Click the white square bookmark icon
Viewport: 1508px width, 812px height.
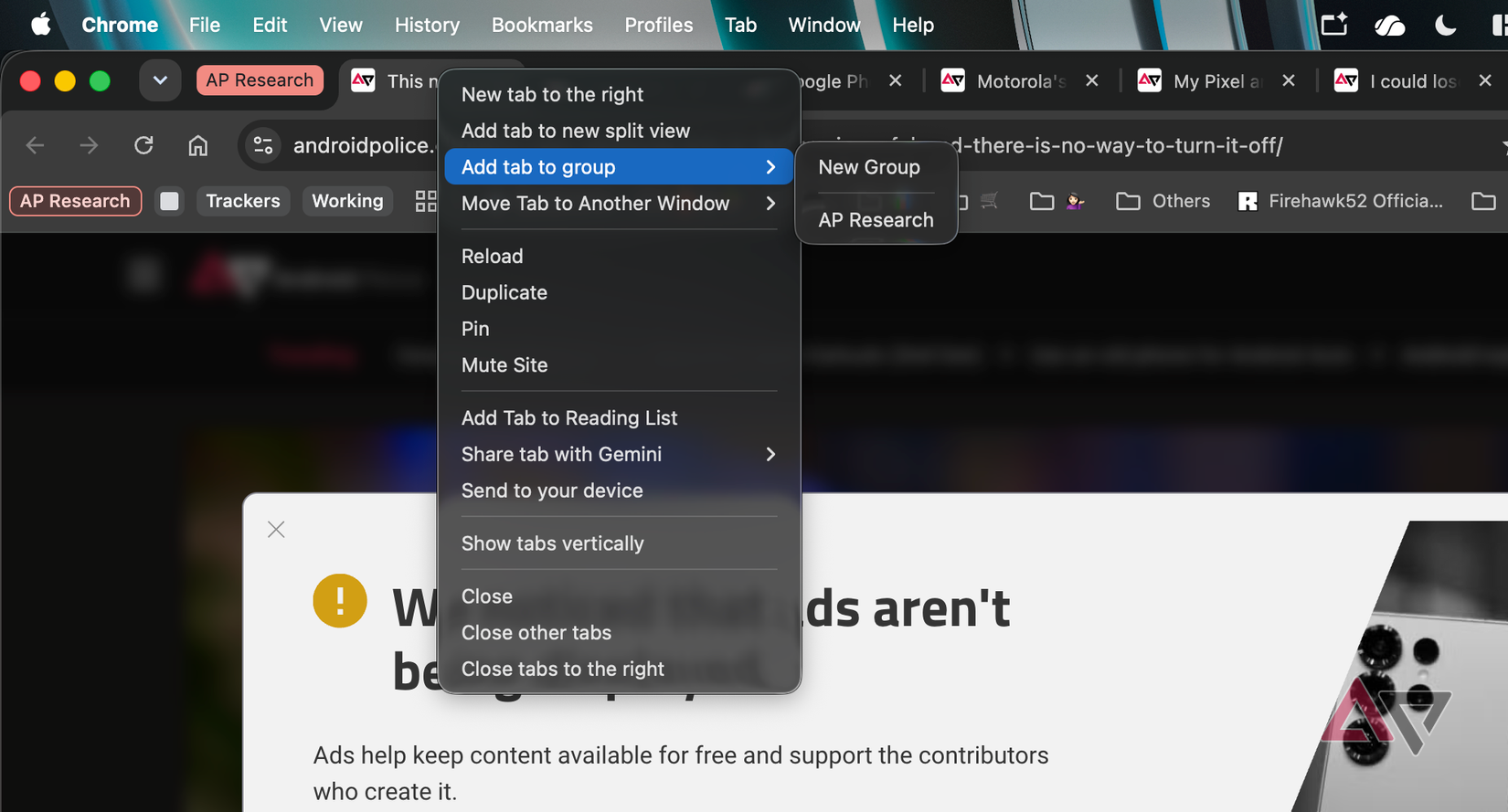tap(169, 201)
